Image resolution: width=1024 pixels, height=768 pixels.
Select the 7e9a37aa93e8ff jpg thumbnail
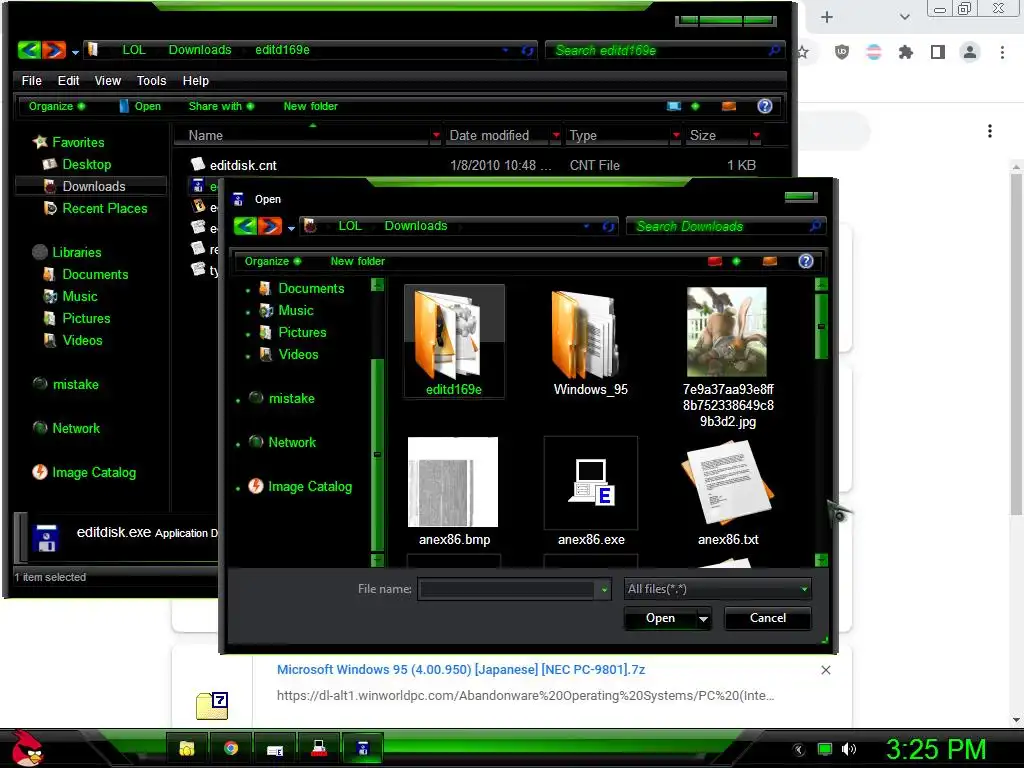point(727,332)
